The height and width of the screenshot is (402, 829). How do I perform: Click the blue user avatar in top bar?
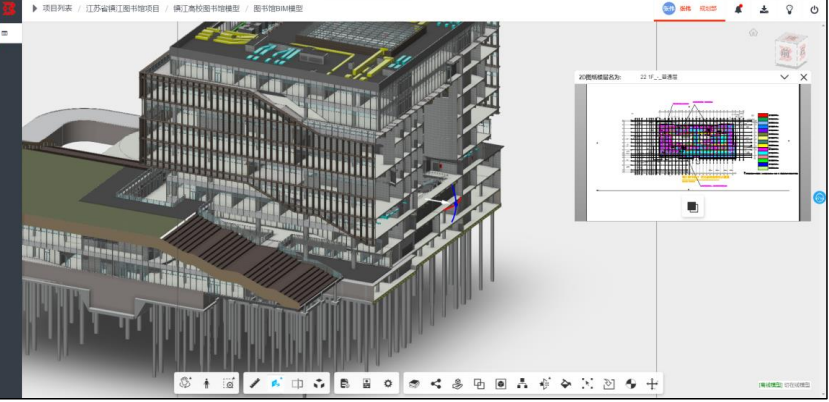point(669,8)
